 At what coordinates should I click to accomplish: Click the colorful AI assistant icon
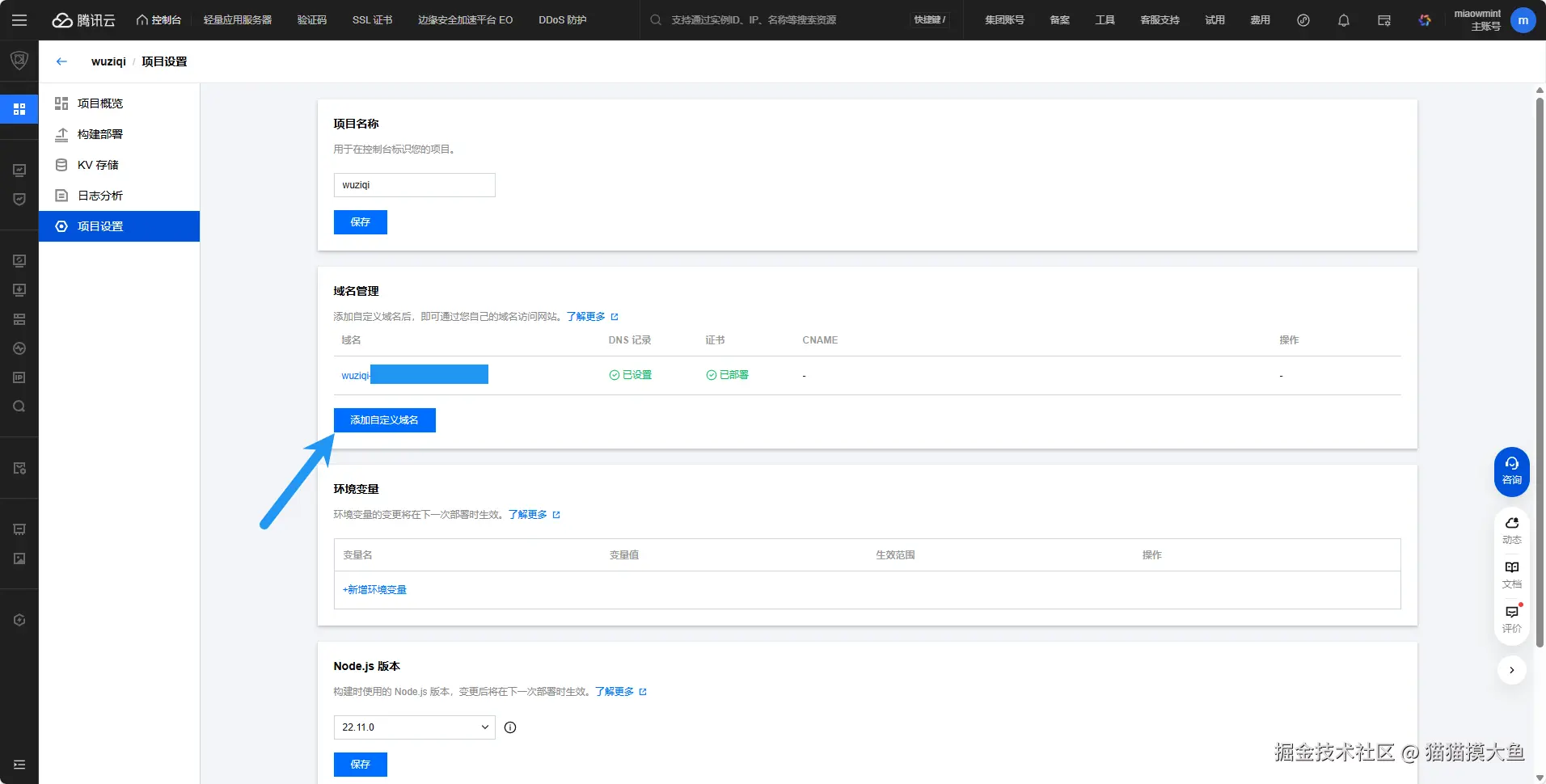point(1425,20)
